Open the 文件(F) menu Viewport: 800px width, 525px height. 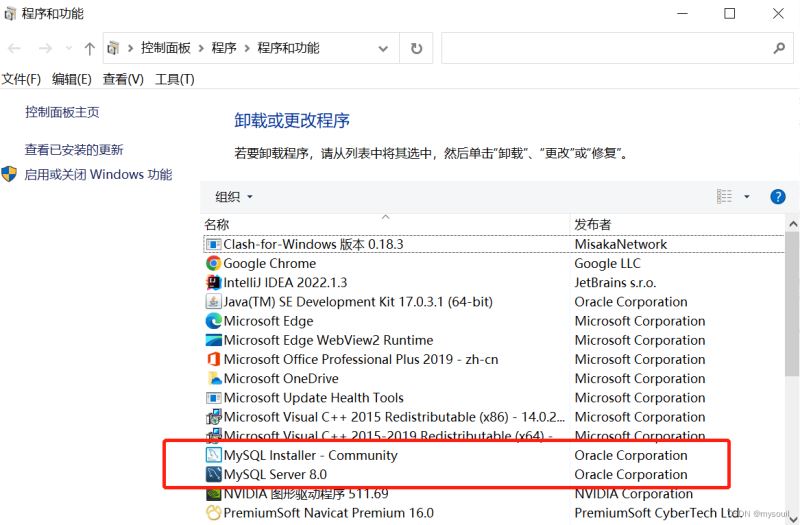[x=21, y=80]
